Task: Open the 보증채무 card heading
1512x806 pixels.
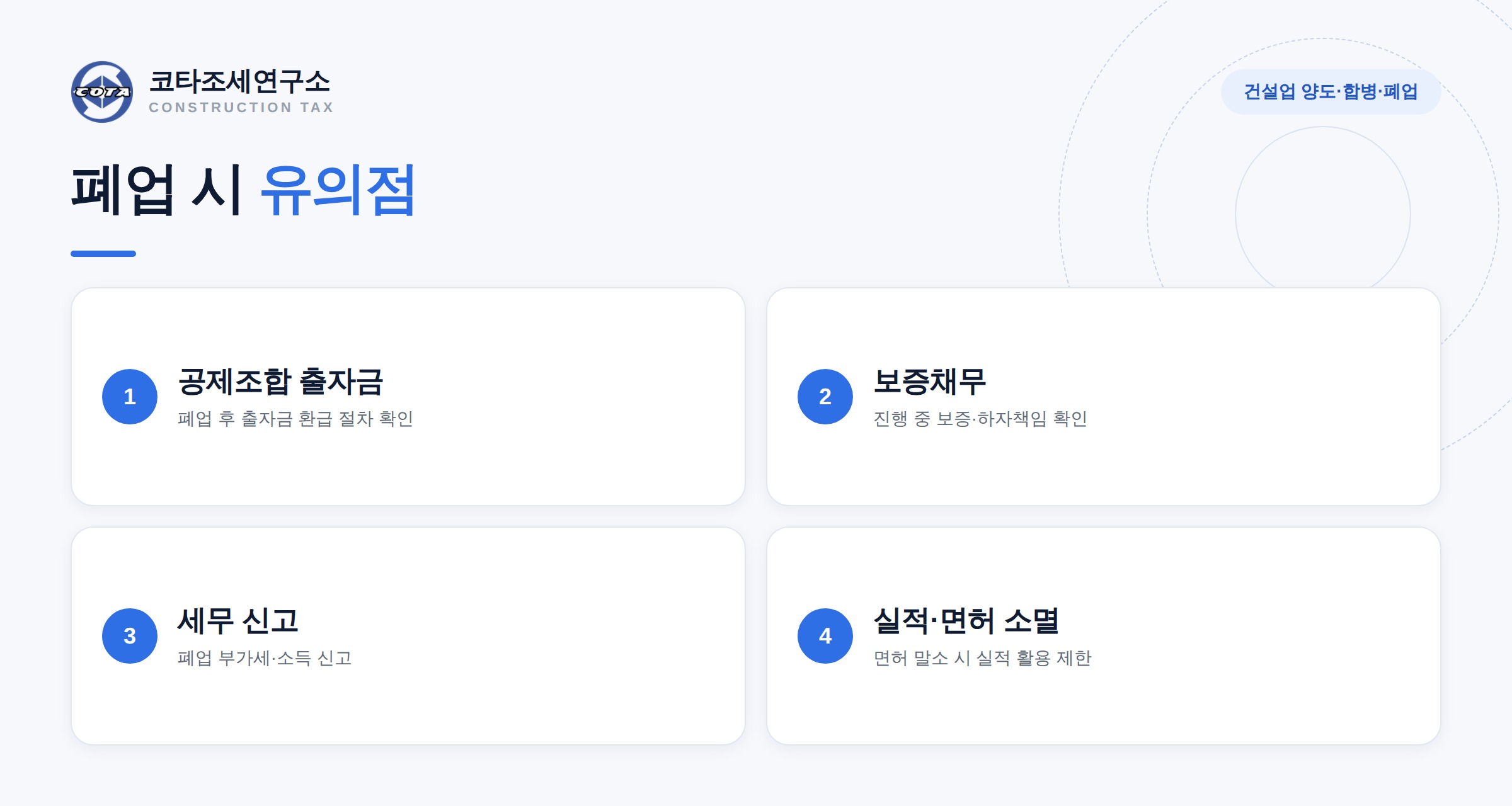Action: 929,382
